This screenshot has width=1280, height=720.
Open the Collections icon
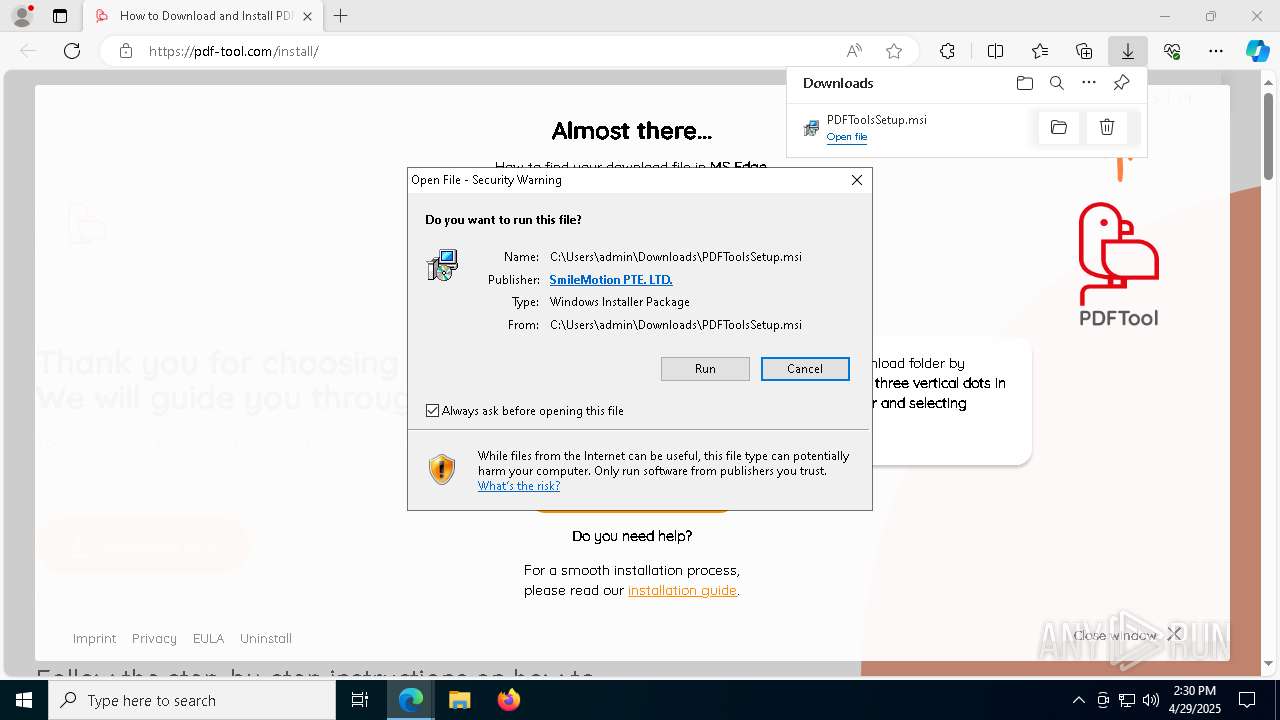tap(1084, 51)
